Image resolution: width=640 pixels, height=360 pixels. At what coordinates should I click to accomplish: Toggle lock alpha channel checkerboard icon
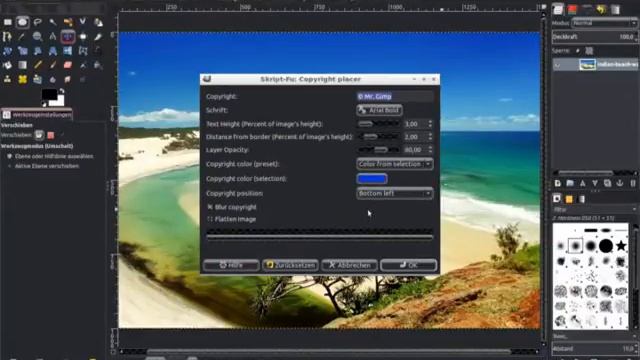coord(589,51)
